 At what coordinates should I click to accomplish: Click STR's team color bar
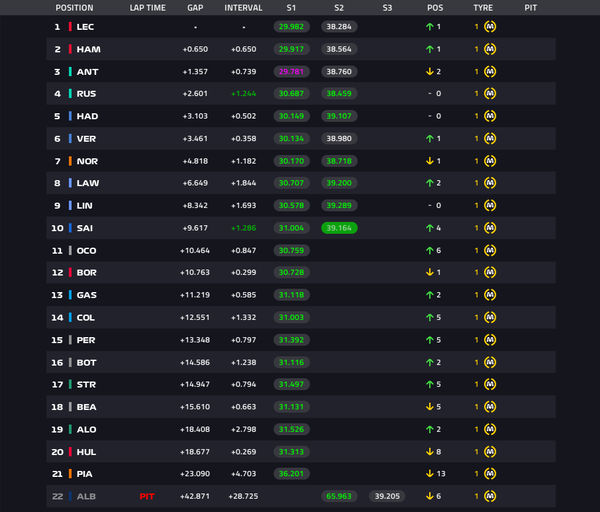[x=70, y=384]
